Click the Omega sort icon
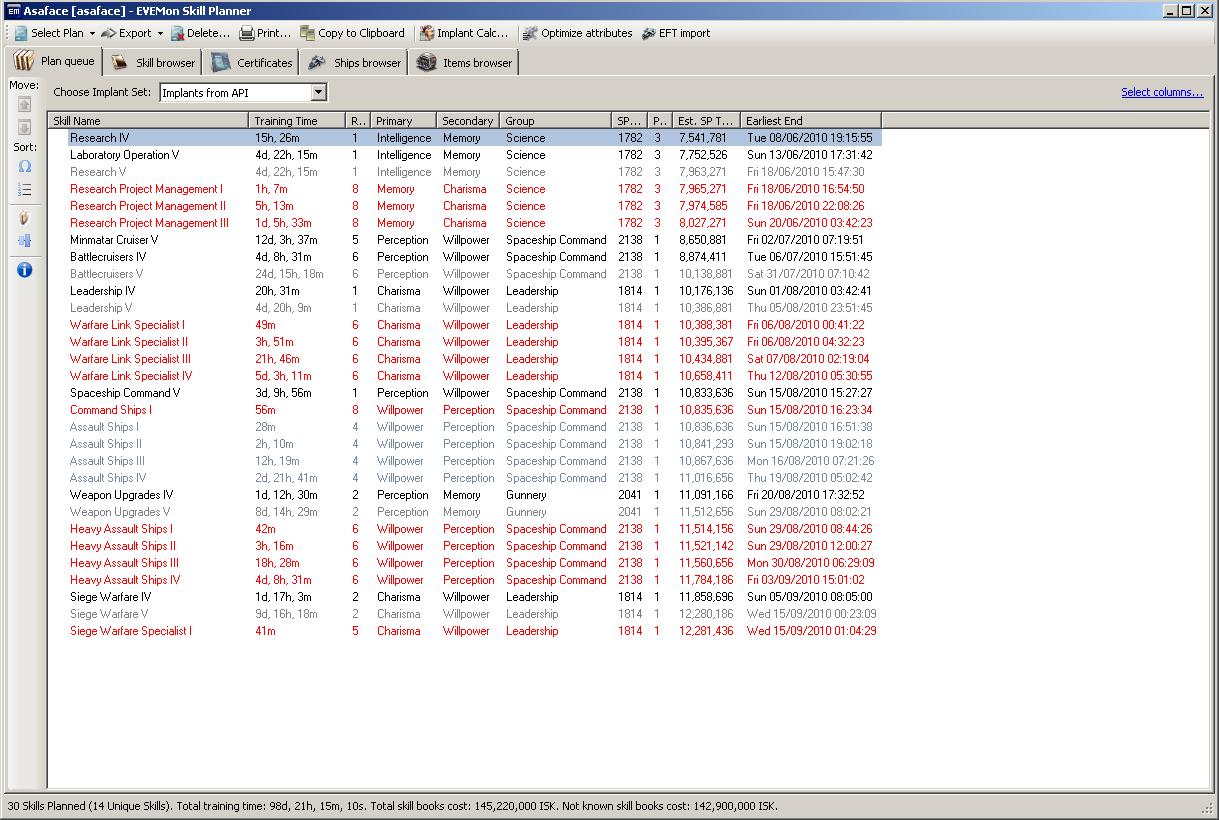Viewport: 1219px width, 820px height. [x=25, y=166]
